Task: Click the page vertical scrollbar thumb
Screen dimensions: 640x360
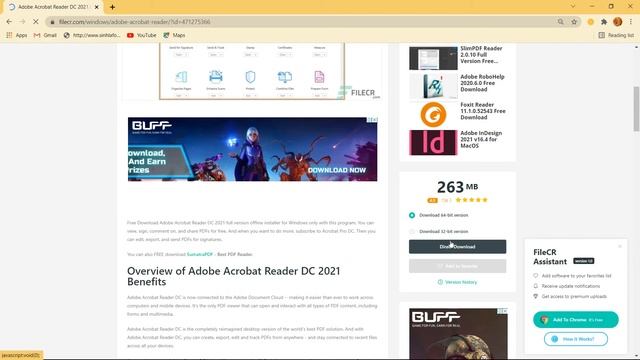Action: (636, 109)
